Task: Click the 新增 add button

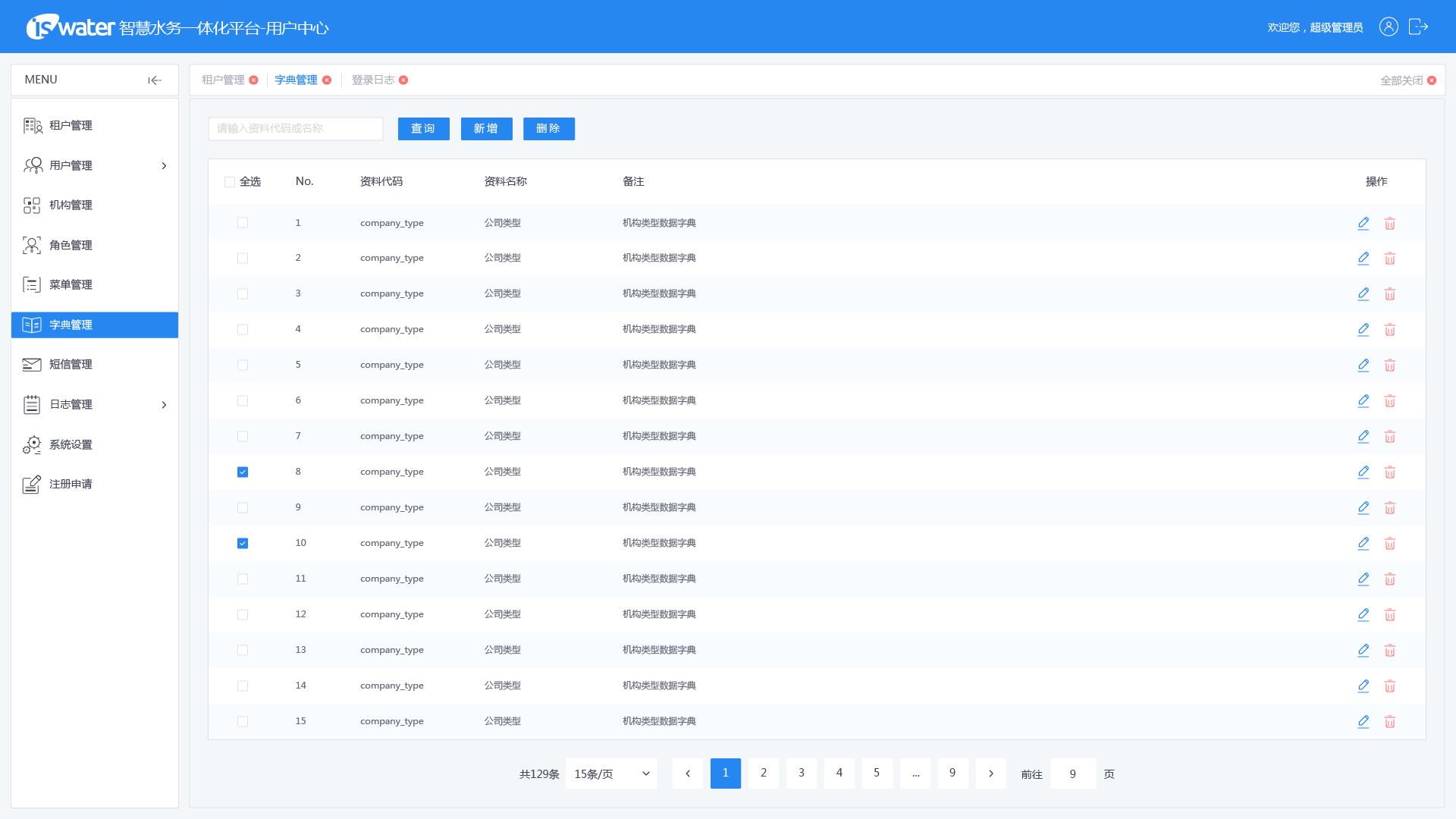Action: pyautogui.click(x=487, y=129)
